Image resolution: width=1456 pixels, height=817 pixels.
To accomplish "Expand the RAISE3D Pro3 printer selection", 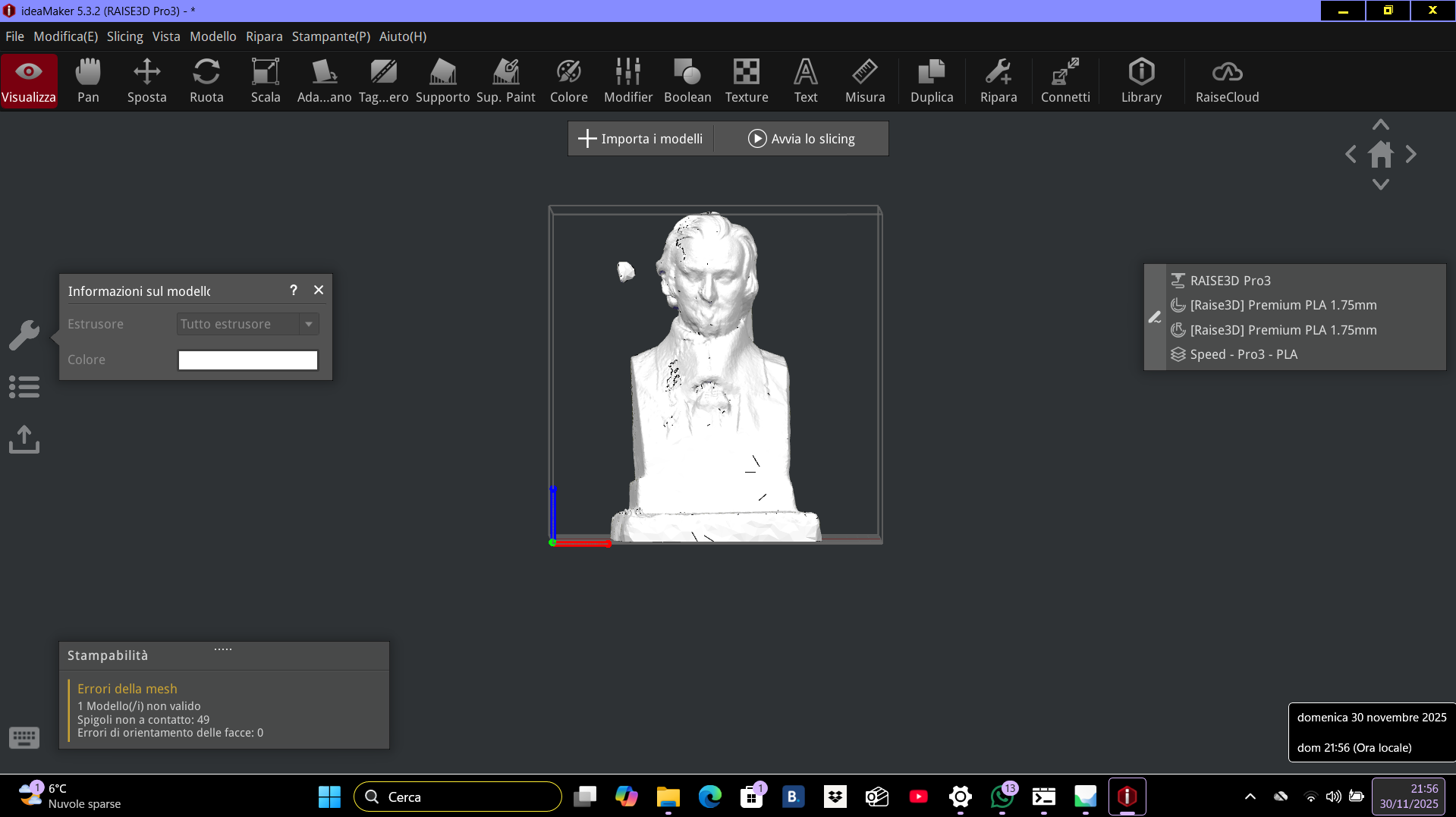I will pos(1230,281).
